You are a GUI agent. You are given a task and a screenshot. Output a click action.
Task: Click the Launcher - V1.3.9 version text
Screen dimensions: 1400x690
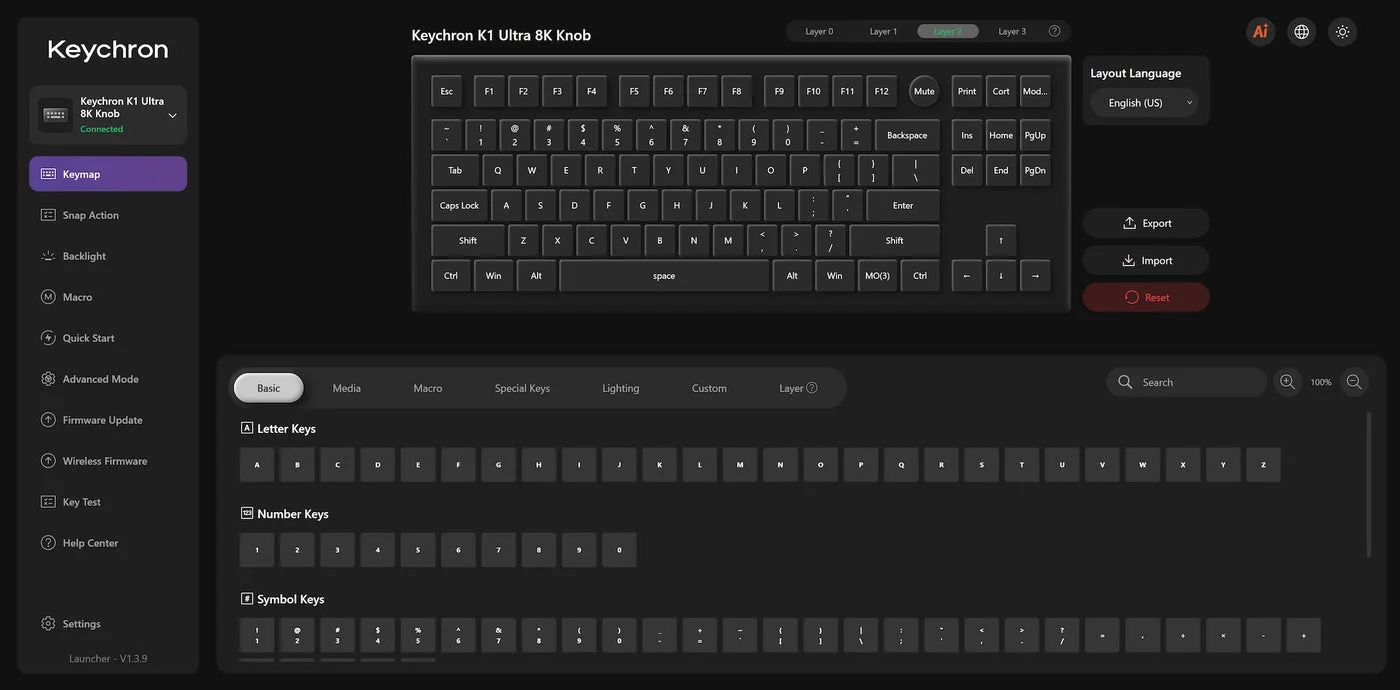coord(108,659)
